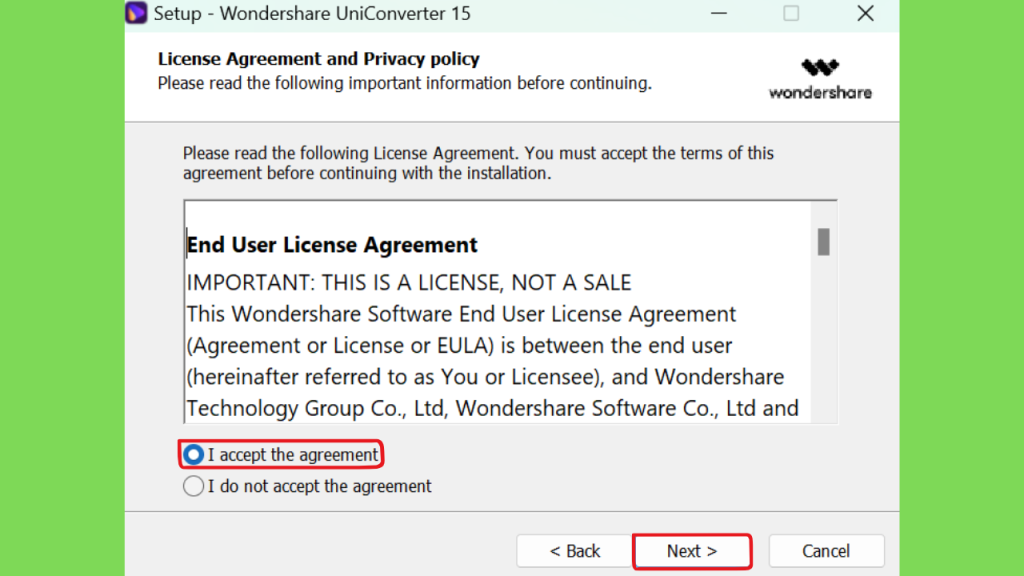
Task: Click the "End User License Agreement" heading
Action: click(x=332, y=245)
